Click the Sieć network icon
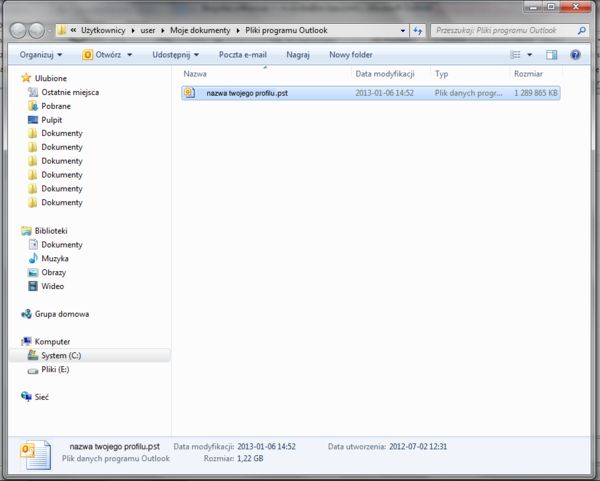 [x=26, y=397]
